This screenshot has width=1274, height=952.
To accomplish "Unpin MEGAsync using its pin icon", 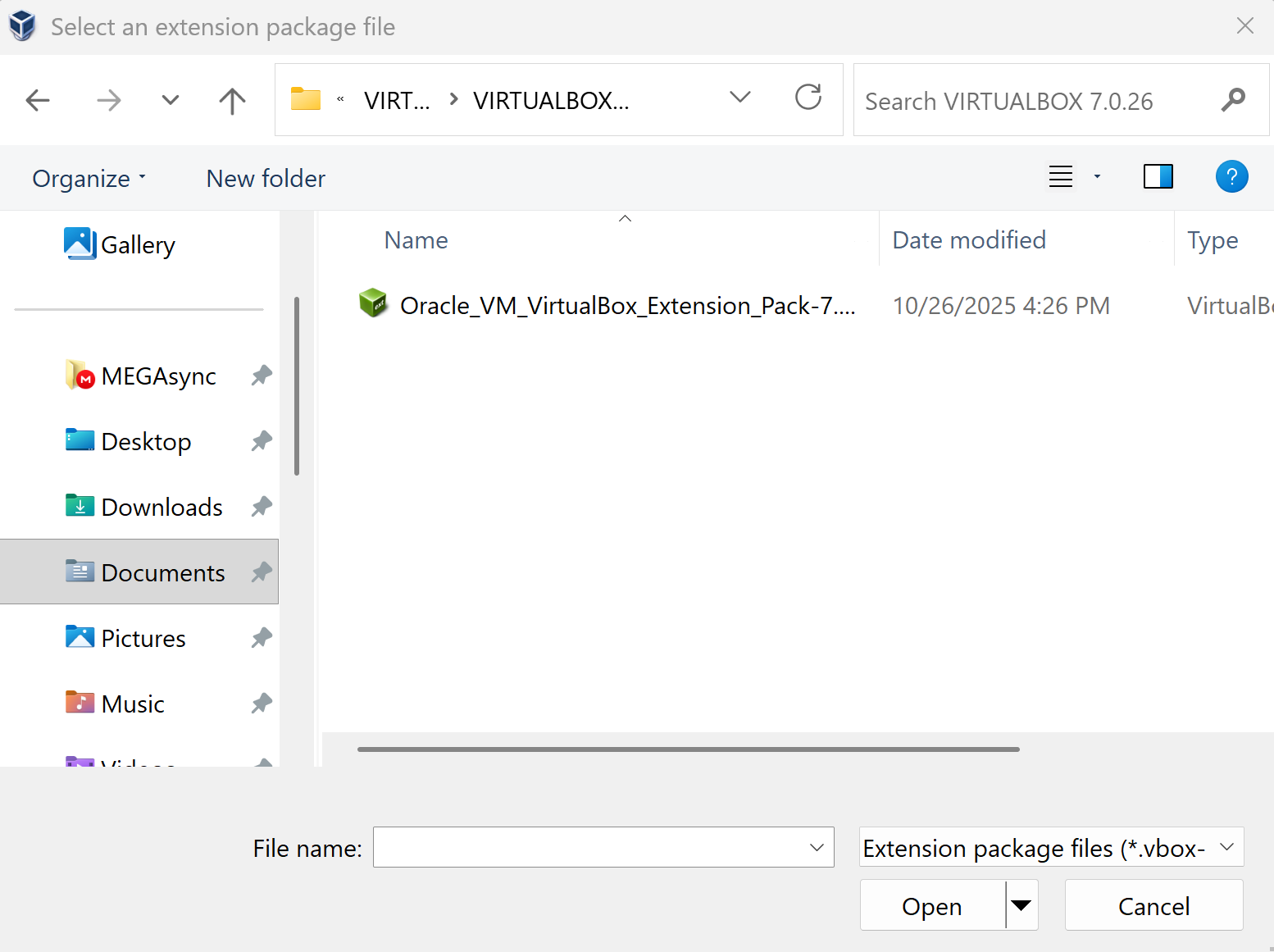I will pos(262,376).
